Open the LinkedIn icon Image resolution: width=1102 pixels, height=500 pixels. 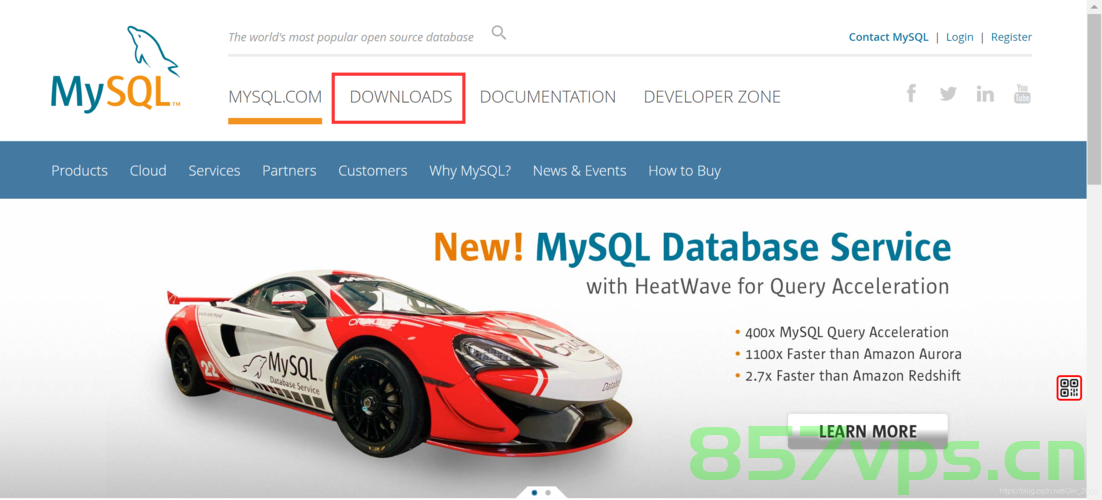point(985,94)
